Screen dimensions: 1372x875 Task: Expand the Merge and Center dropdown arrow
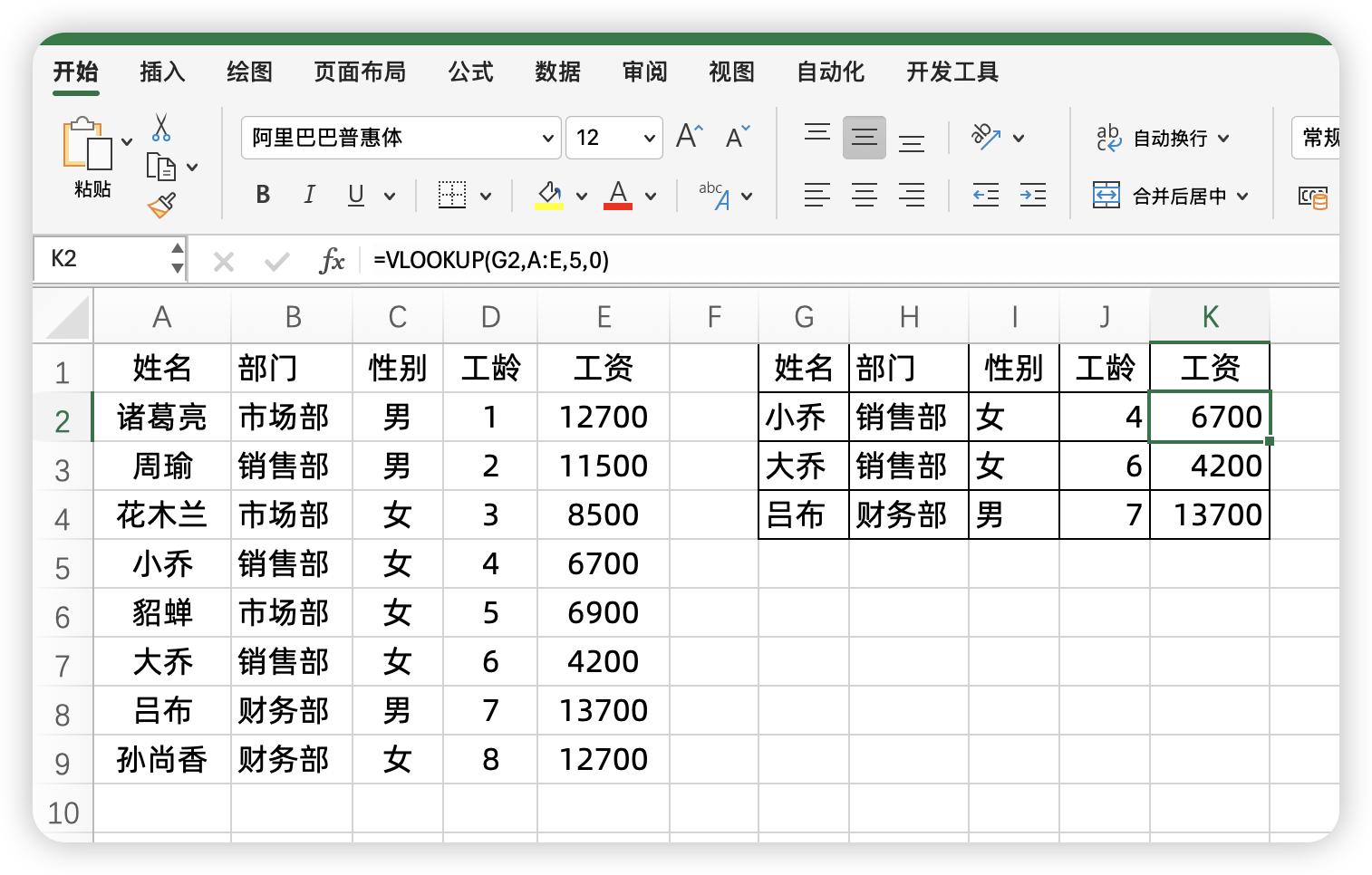coord(1242,196)
